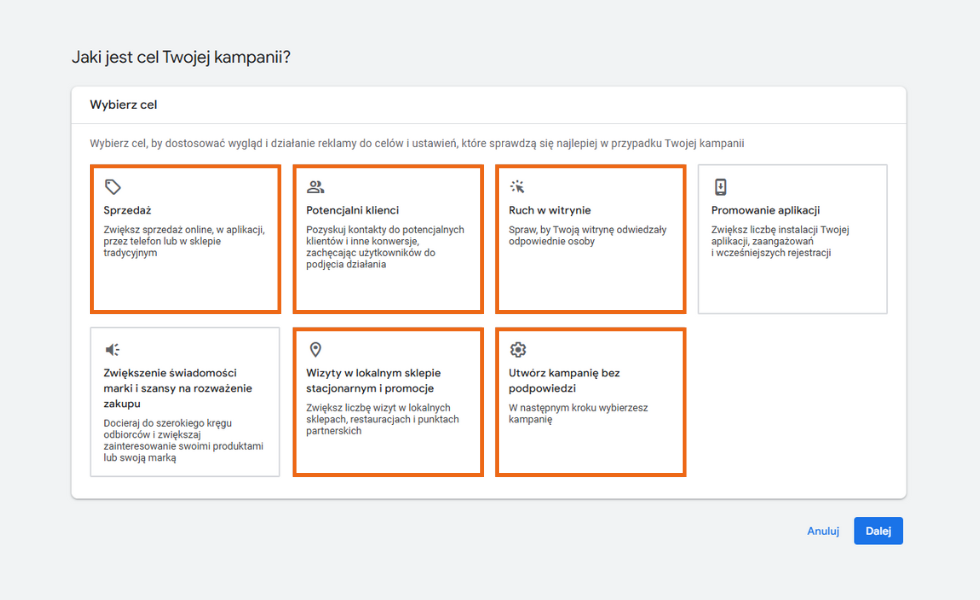Pick Utwórz kampanię bez podpowiedzi heading
Viewport: 980px width, 600px height.
click(x=564, y=380)
